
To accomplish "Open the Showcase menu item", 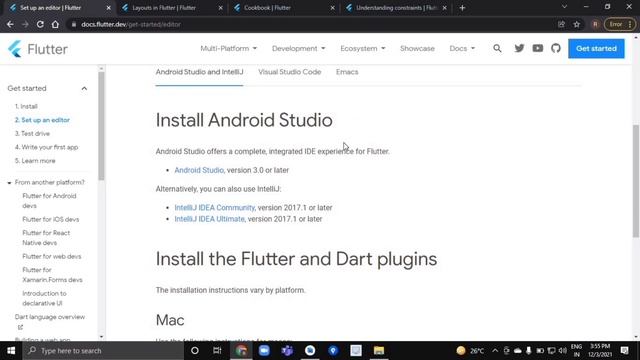I will click(417, 49).
